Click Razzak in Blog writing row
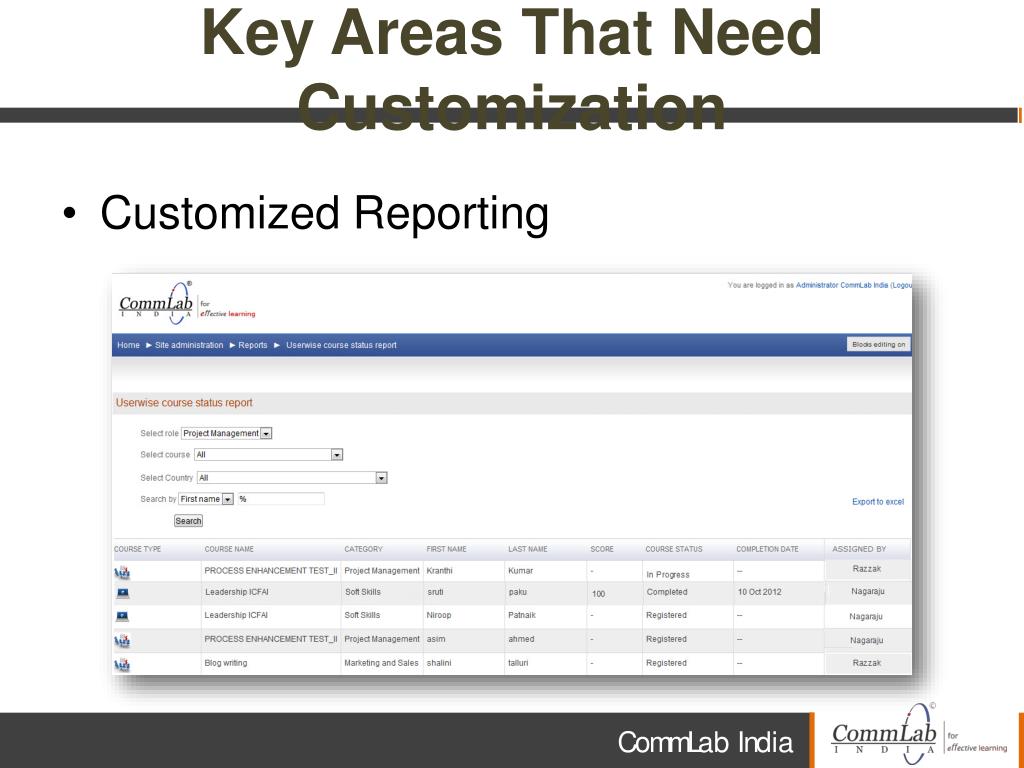Viewport: 1024px width, 768px height. [867, 663]
